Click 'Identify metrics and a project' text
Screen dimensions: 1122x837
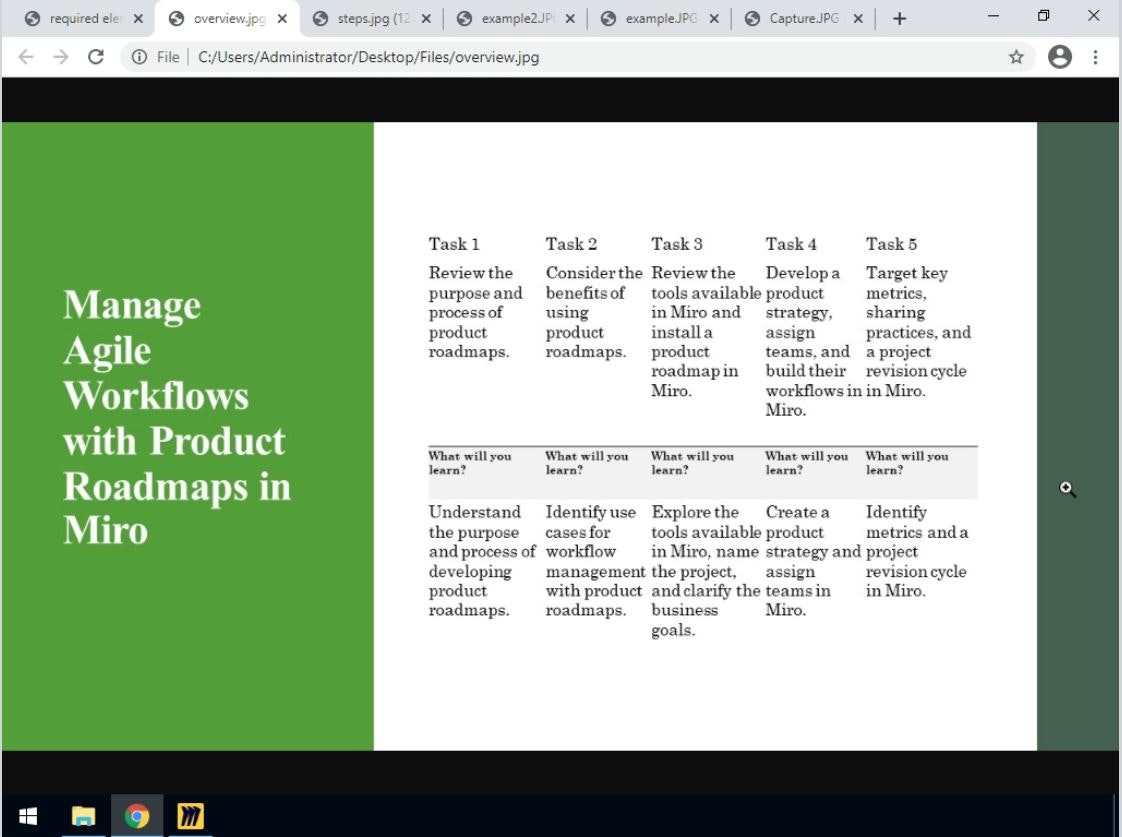917,552
